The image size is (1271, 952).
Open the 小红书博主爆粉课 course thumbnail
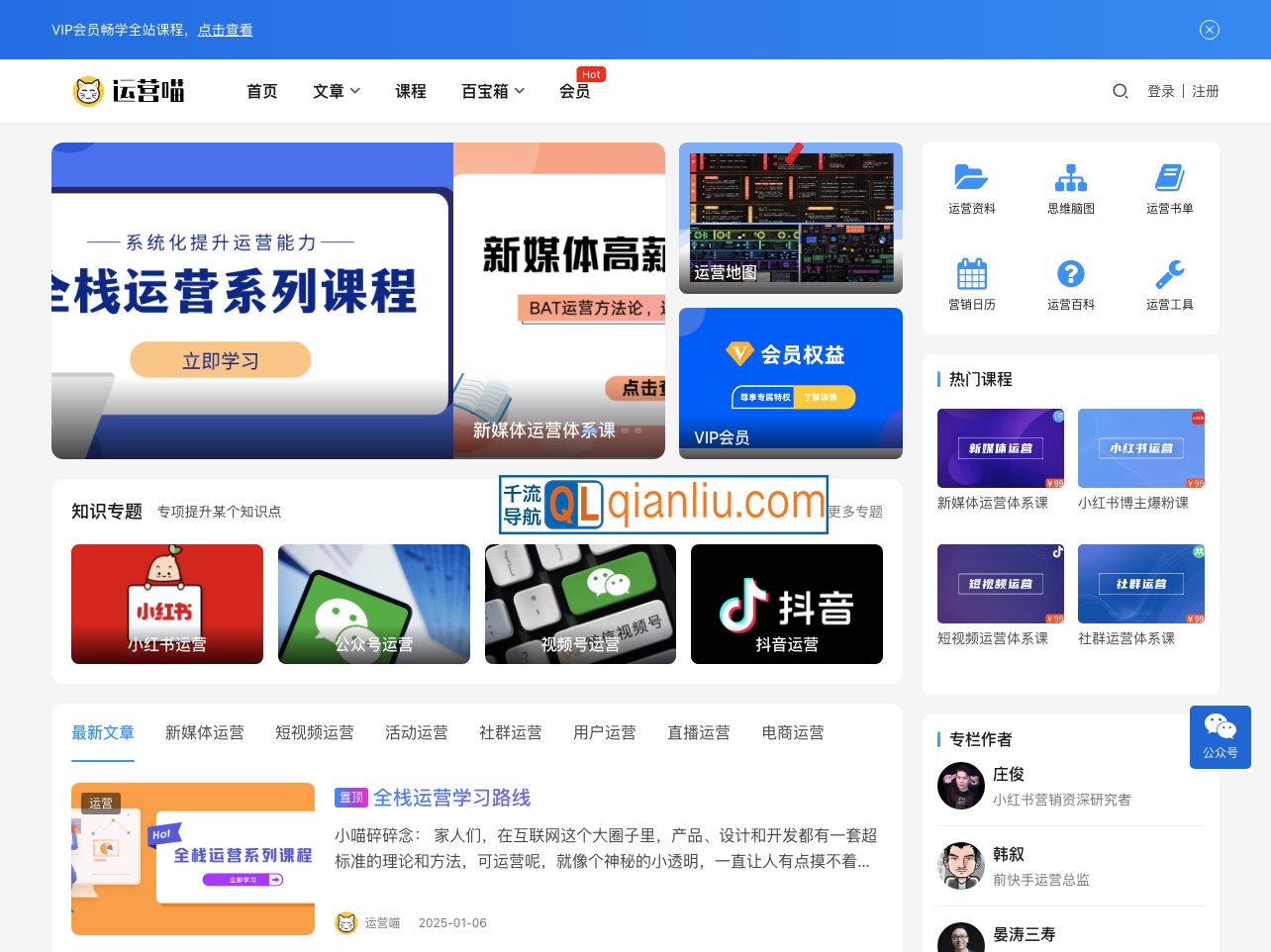tap(1140, 448)
